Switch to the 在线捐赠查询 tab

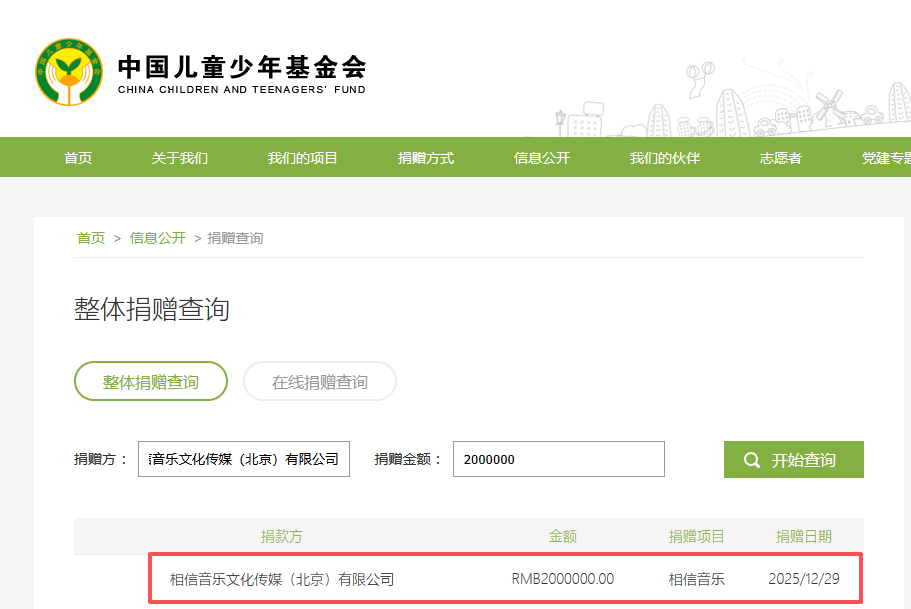pyautogui.click(x=320, y=382)
